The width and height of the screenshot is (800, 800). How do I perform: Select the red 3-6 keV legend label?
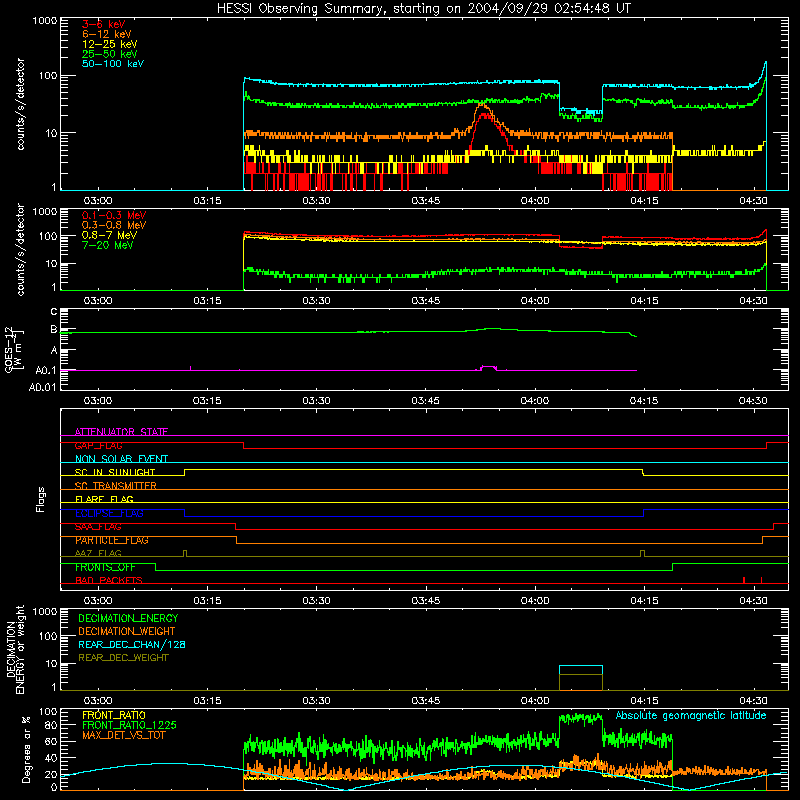(x=104, y=24)
